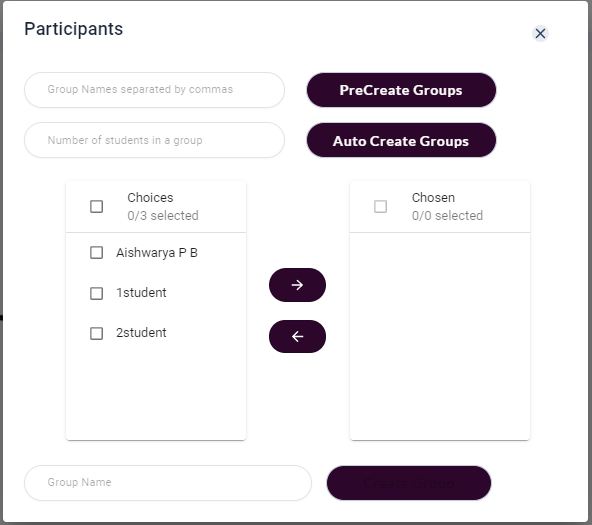Select the 2student list entry
Viewport: 592px width, 525px height.
156,333
